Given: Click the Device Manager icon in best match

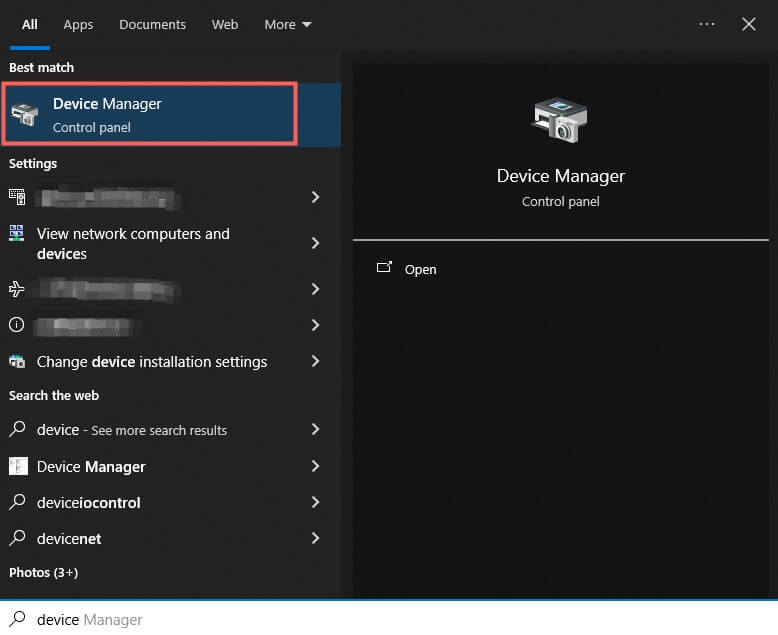Looking at the screenshot, I should 25,114.
